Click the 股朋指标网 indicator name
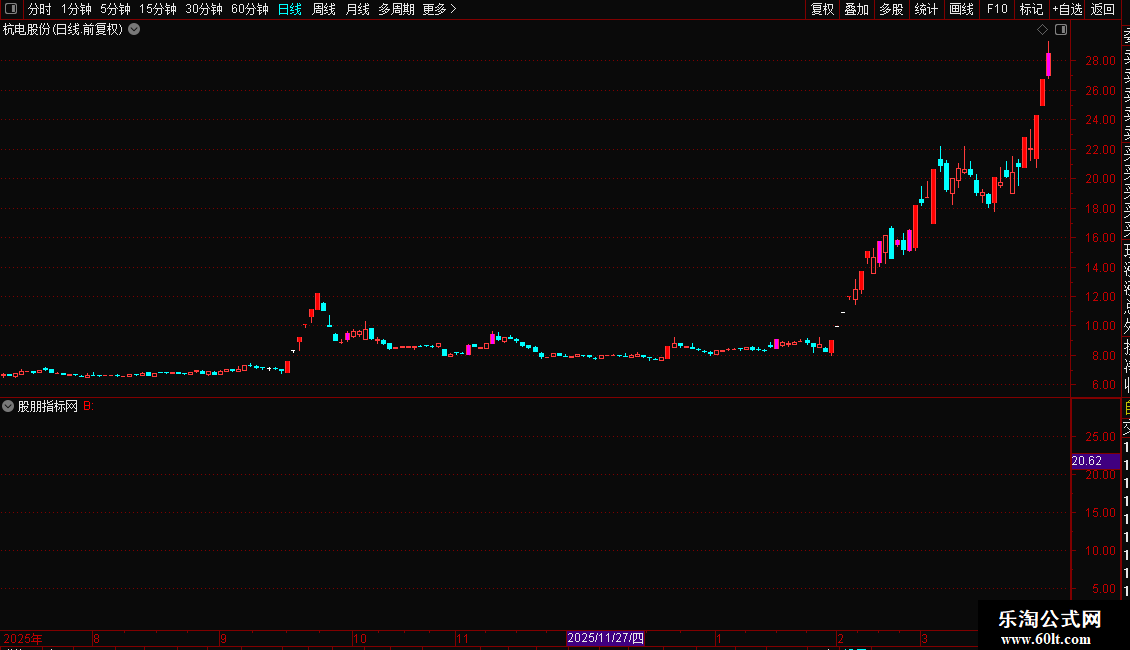This screenshot has width=1130, height=650. tap(48, 406)
